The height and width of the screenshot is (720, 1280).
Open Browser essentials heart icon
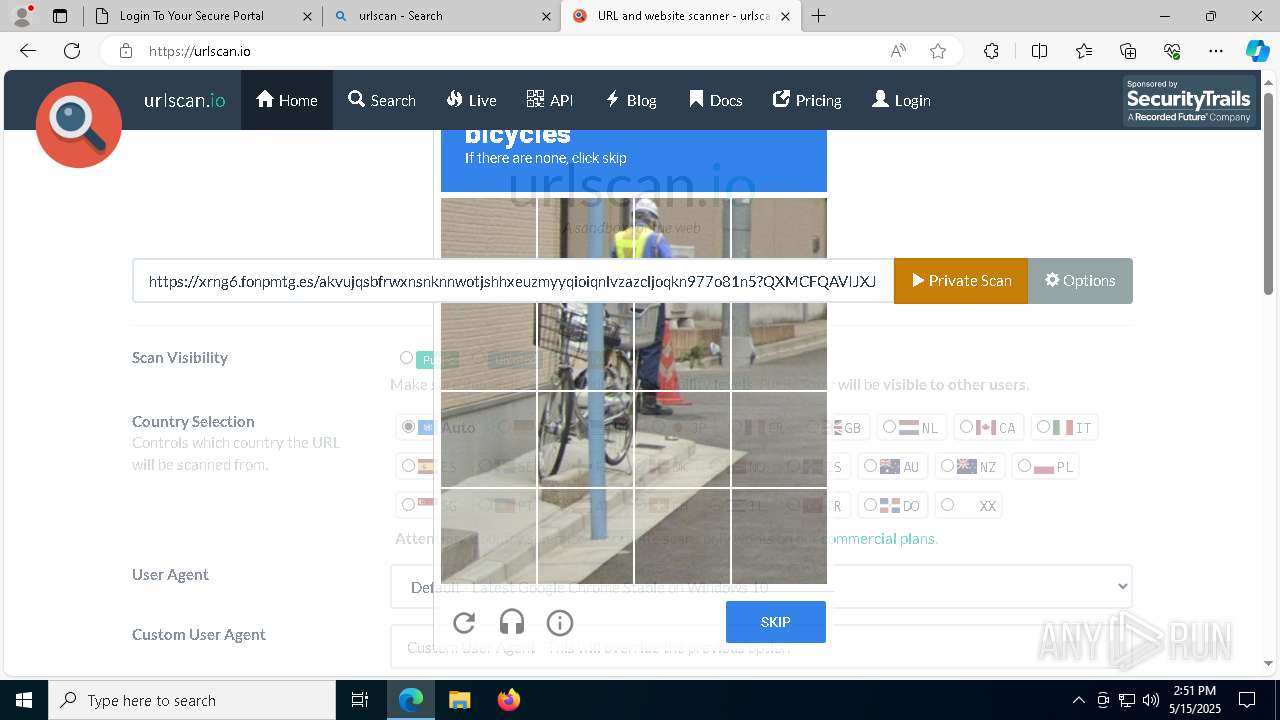click(1172, 51)
